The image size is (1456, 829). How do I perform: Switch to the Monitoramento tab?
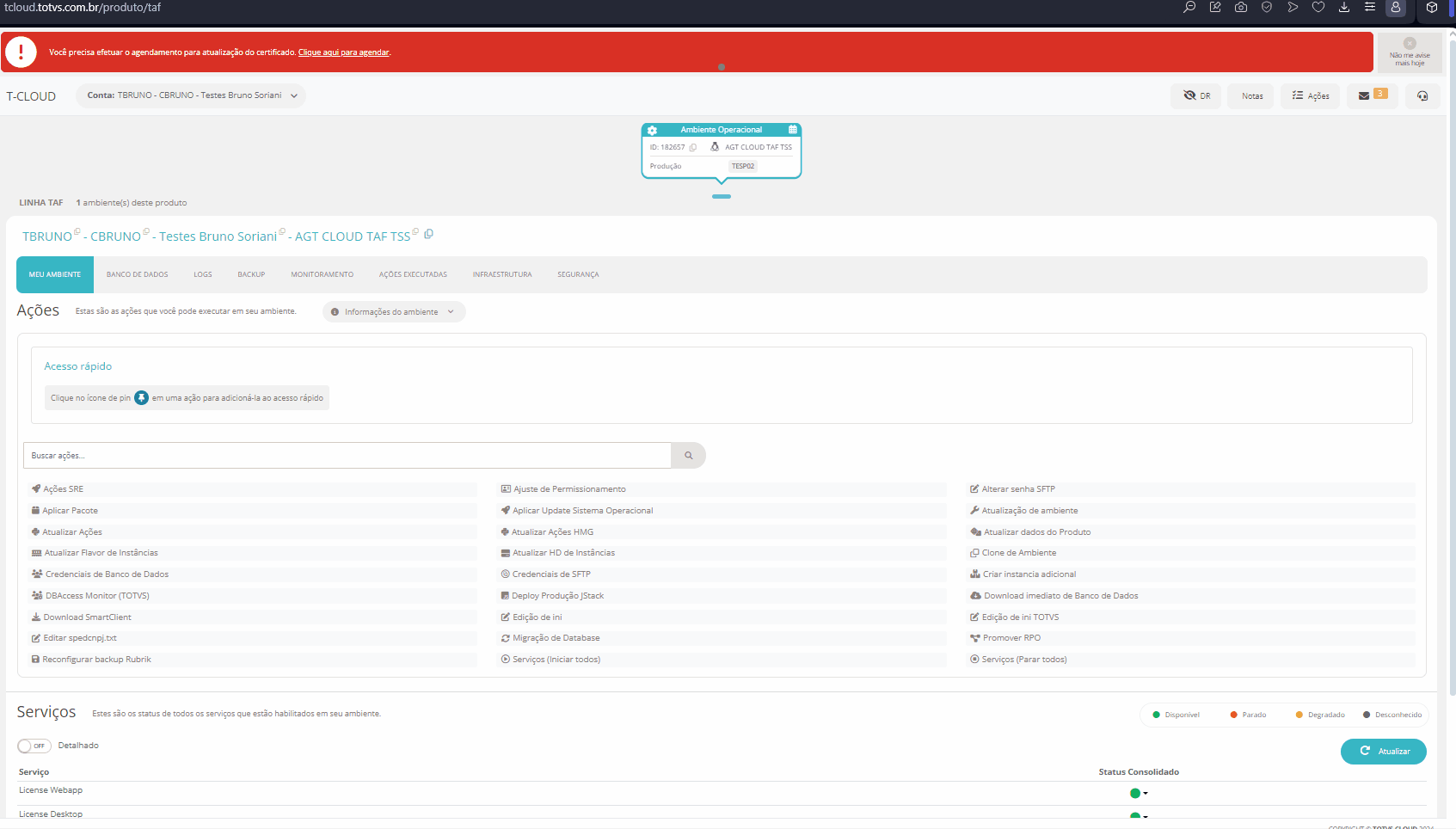tap(323, 274)
